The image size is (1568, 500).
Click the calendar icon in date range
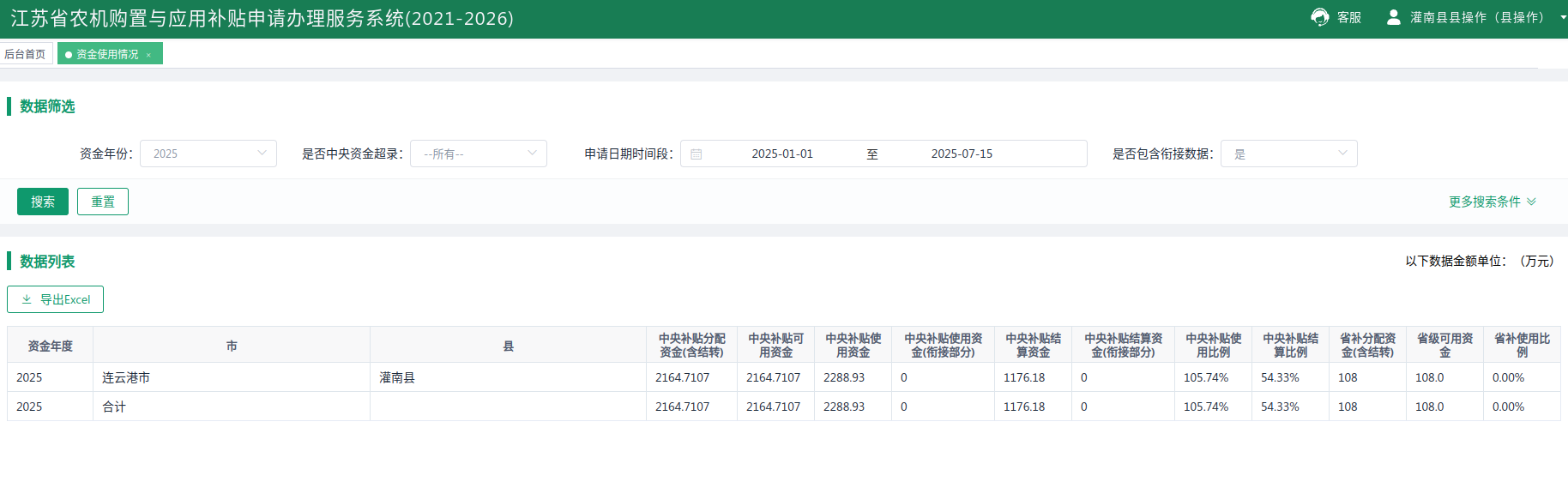(x=697, y=154)
